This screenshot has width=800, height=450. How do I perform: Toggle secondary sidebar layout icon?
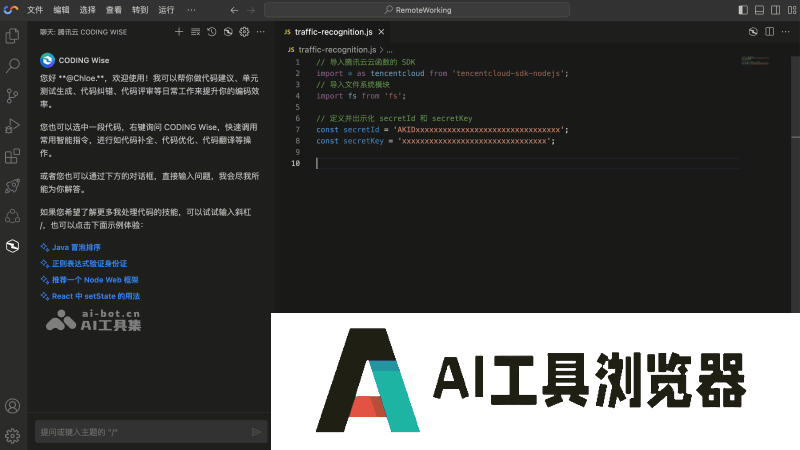776,10
